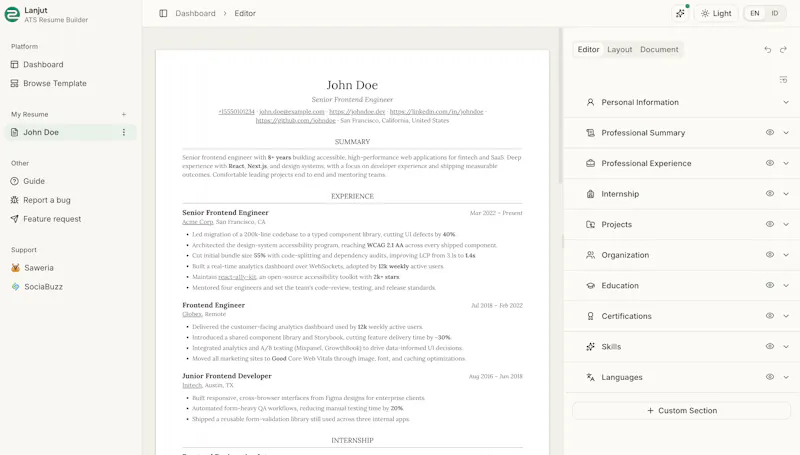800x455 pixels.
Task: Toggle Internship section visibility
Action: pyautogui.click(x=769, y=194)
